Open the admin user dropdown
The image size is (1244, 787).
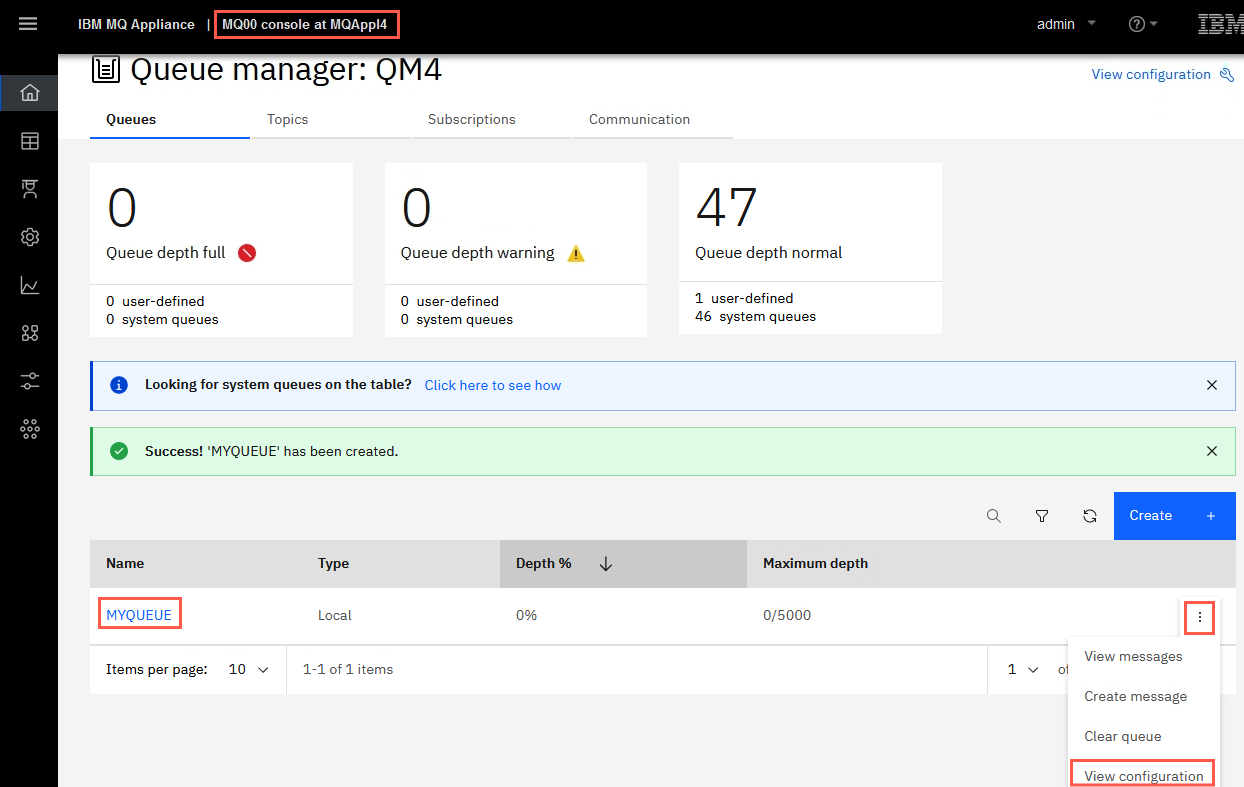pyautogui.click(x=1066, y=24)
